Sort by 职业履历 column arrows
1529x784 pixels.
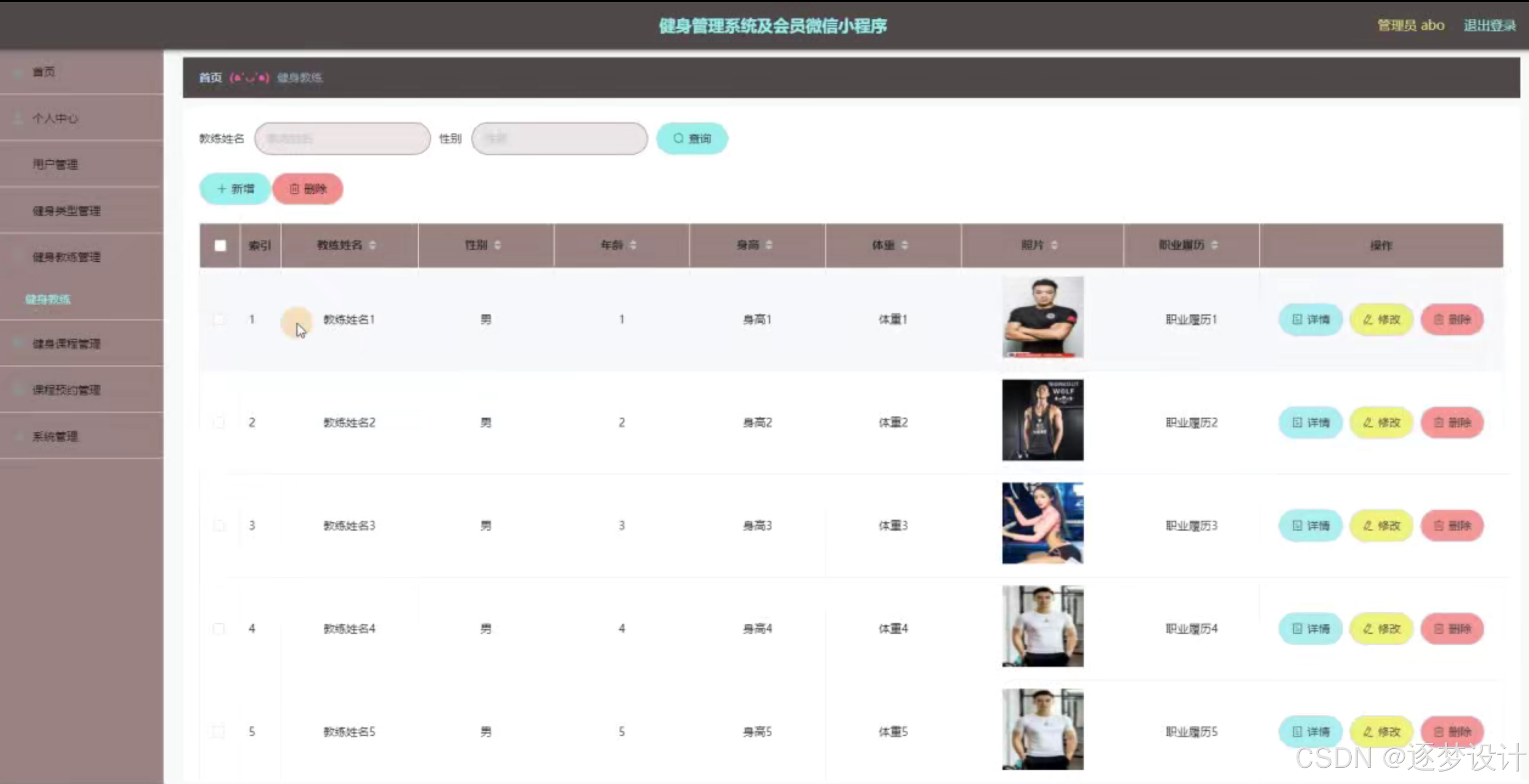tap(1215, 245)
